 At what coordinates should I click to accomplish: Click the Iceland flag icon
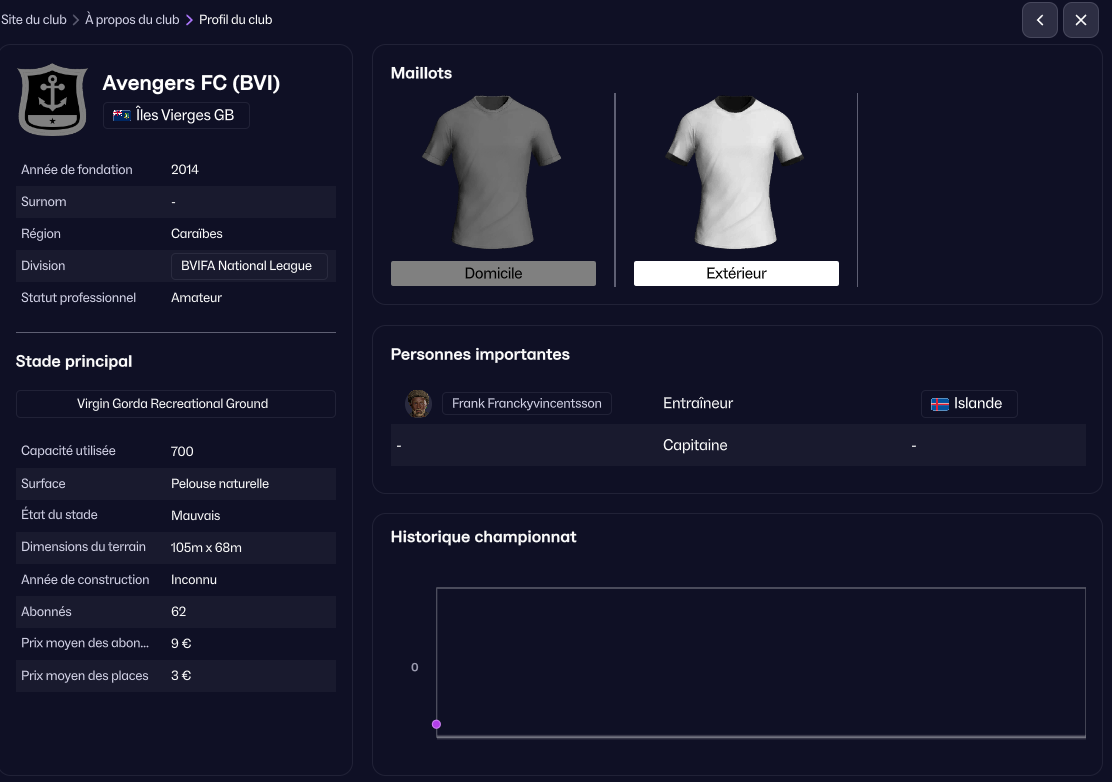tap(939, 404)
